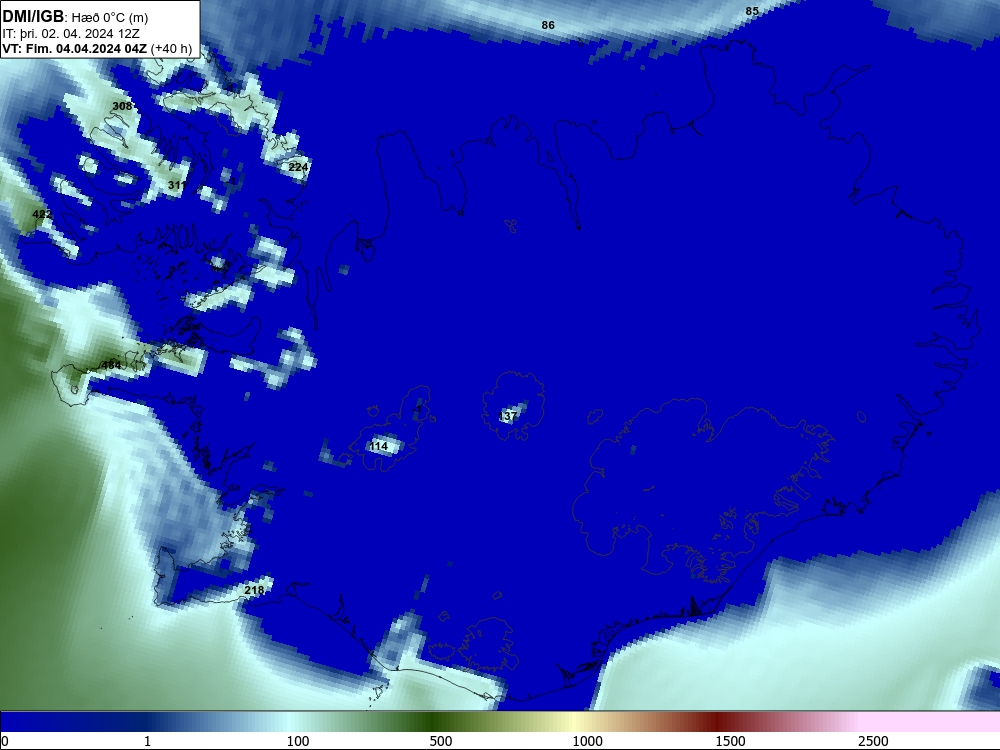
Task: Click the map value label 311
Action: tap(177, 185)
